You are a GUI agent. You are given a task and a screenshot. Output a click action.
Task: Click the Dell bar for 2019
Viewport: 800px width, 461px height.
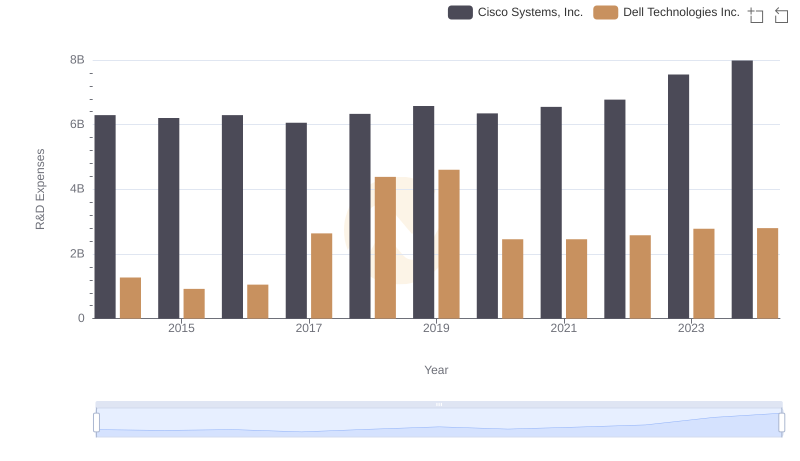pyautogui.click(x=449, y=244)
